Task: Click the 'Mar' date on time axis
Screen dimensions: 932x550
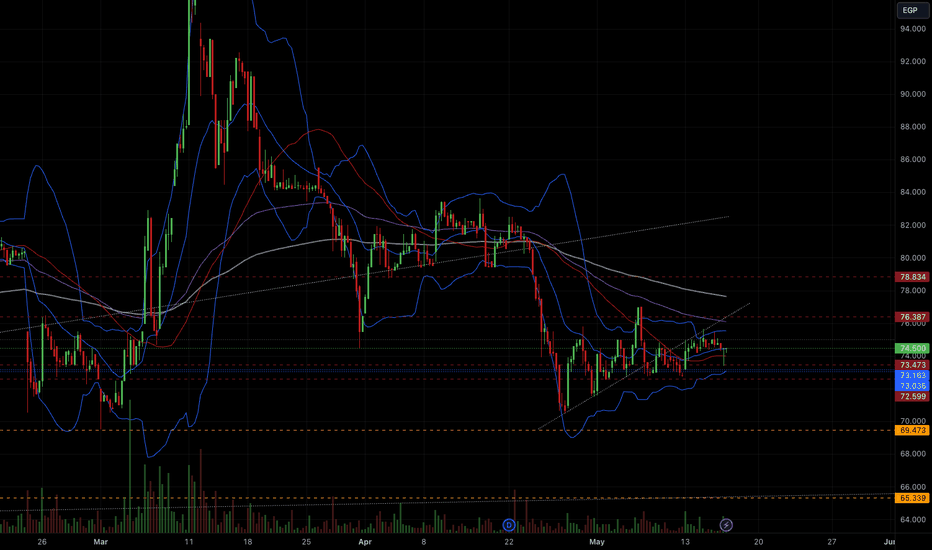Action: [100, 542]
